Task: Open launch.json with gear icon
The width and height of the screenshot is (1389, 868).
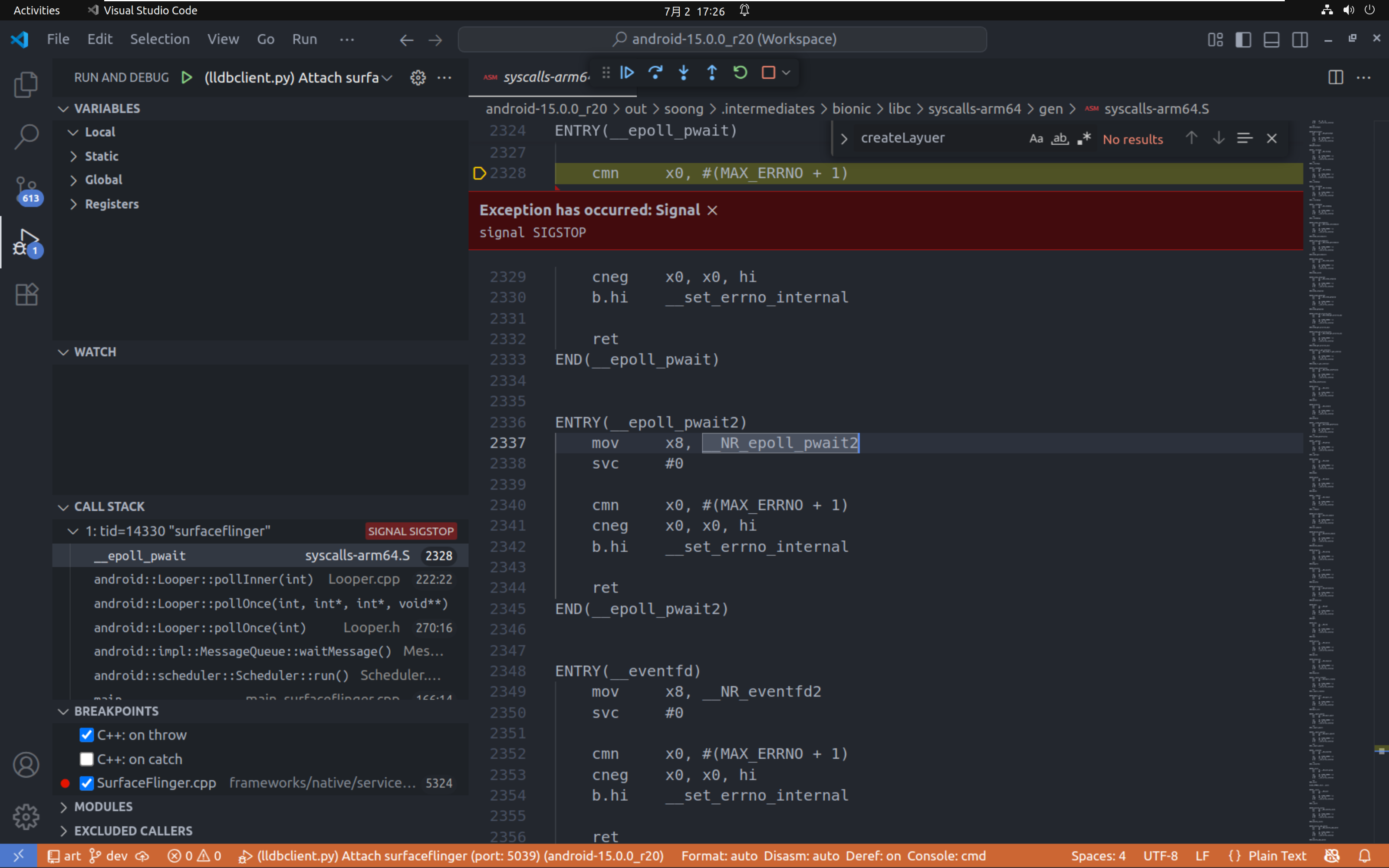Action: click(418, 78)
